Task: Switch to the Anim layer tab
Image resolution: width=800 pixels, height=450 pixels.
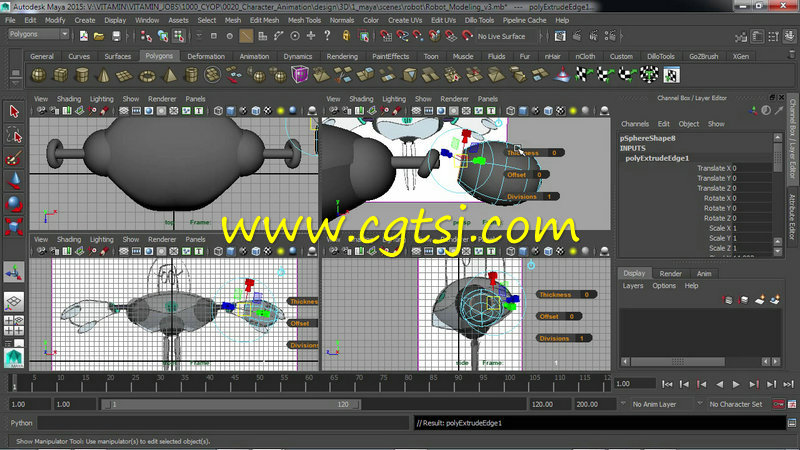Action: coord(704,273)
